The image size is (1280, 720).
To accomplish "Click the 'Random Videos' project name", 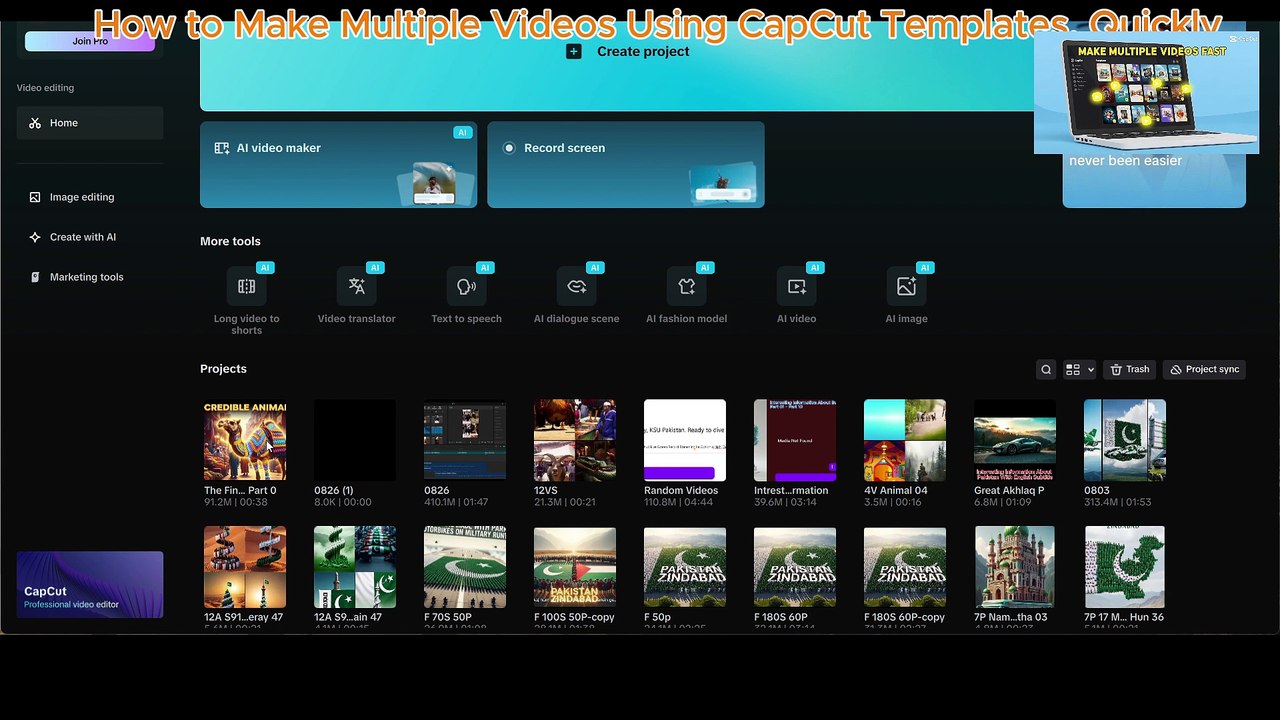I will [681, 490].
